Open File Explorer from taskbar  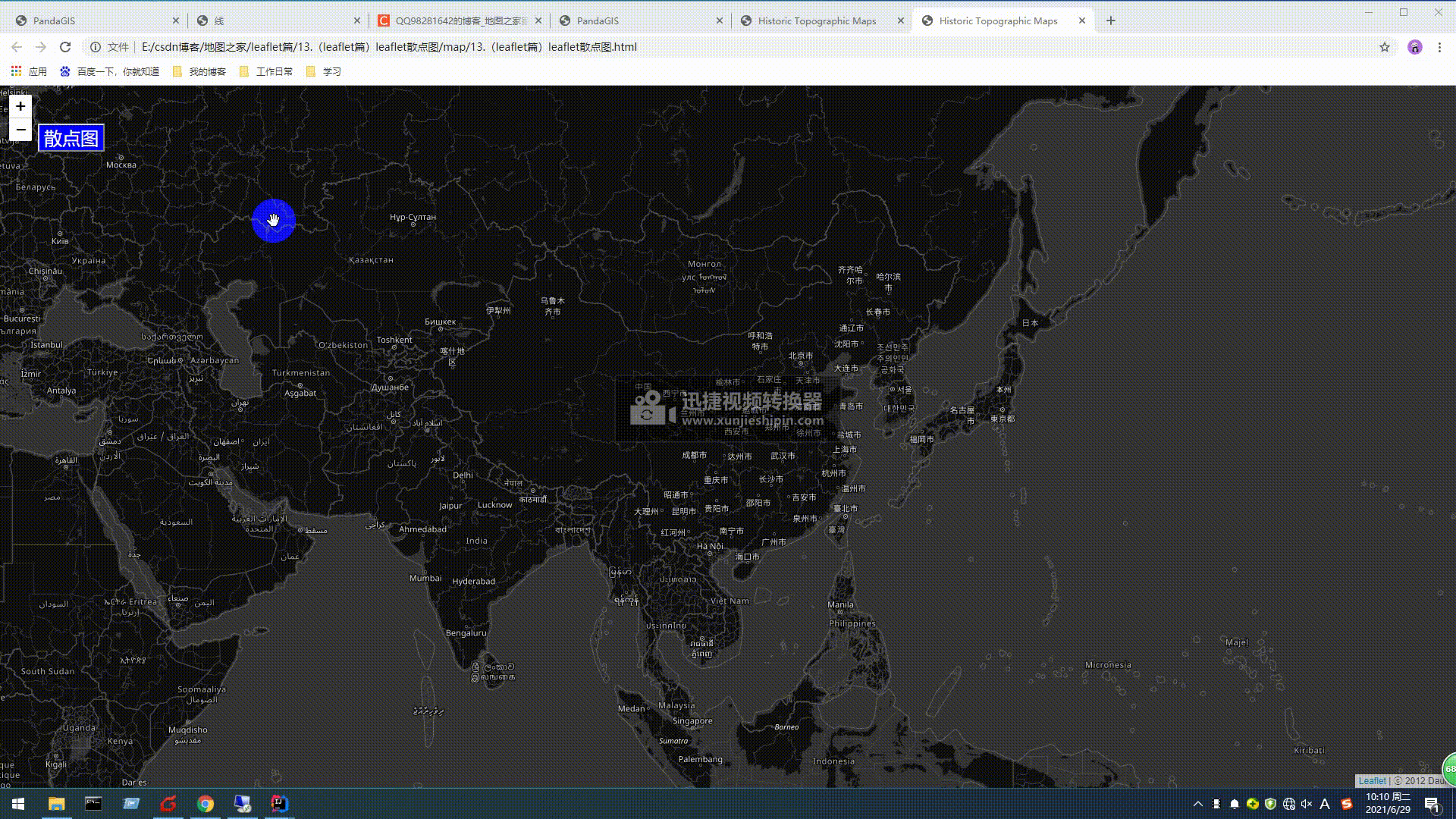coord(56,804)
